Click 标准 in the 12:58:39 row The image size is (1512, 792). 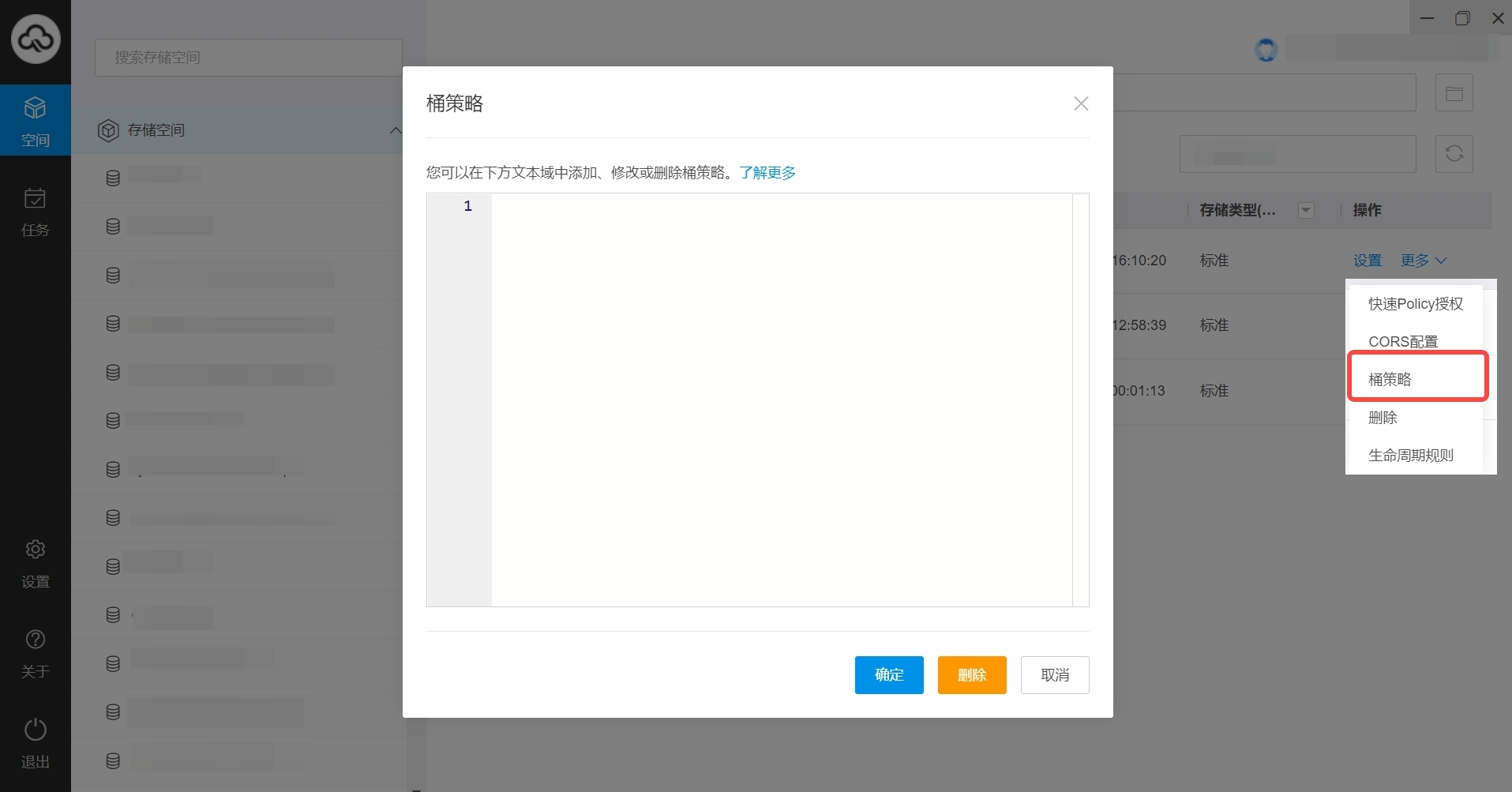click(1214, 325)
